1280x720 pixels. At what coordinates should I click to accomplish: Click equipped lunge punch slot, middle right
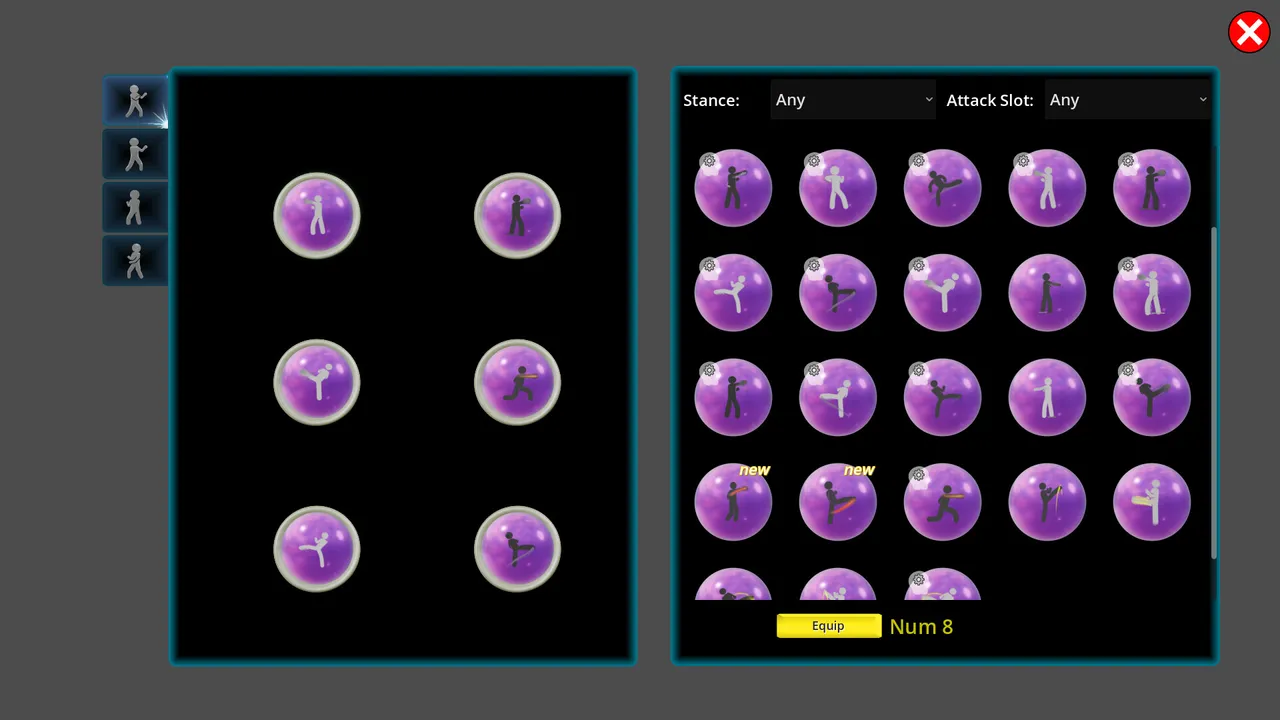517,382
